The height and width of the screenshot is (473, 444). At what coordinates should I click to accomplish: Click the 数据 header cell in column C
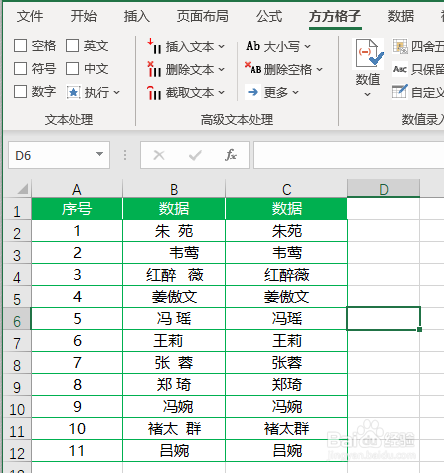click(287, 209)
